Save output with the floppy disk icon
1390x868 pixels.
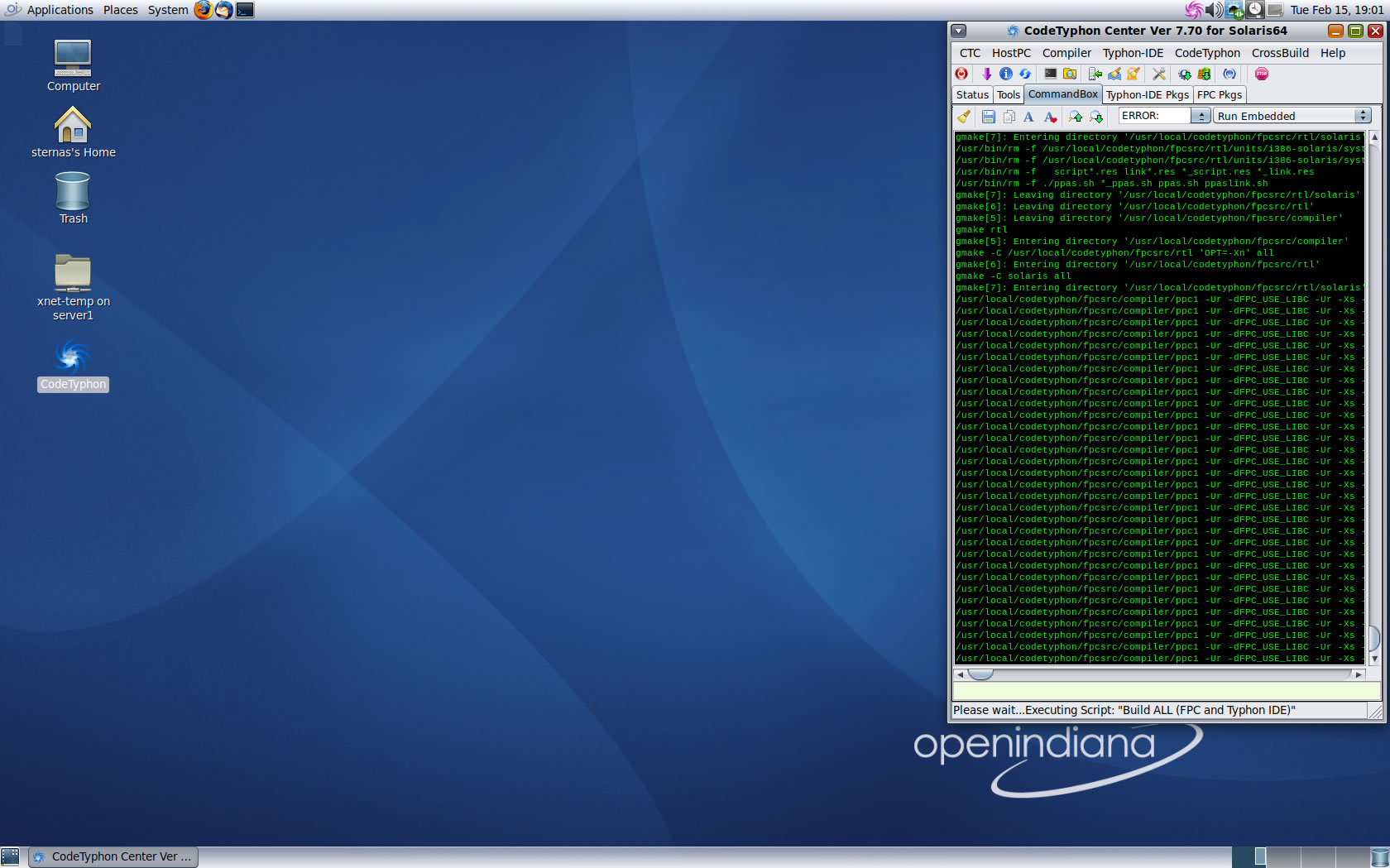click(989, 117)
